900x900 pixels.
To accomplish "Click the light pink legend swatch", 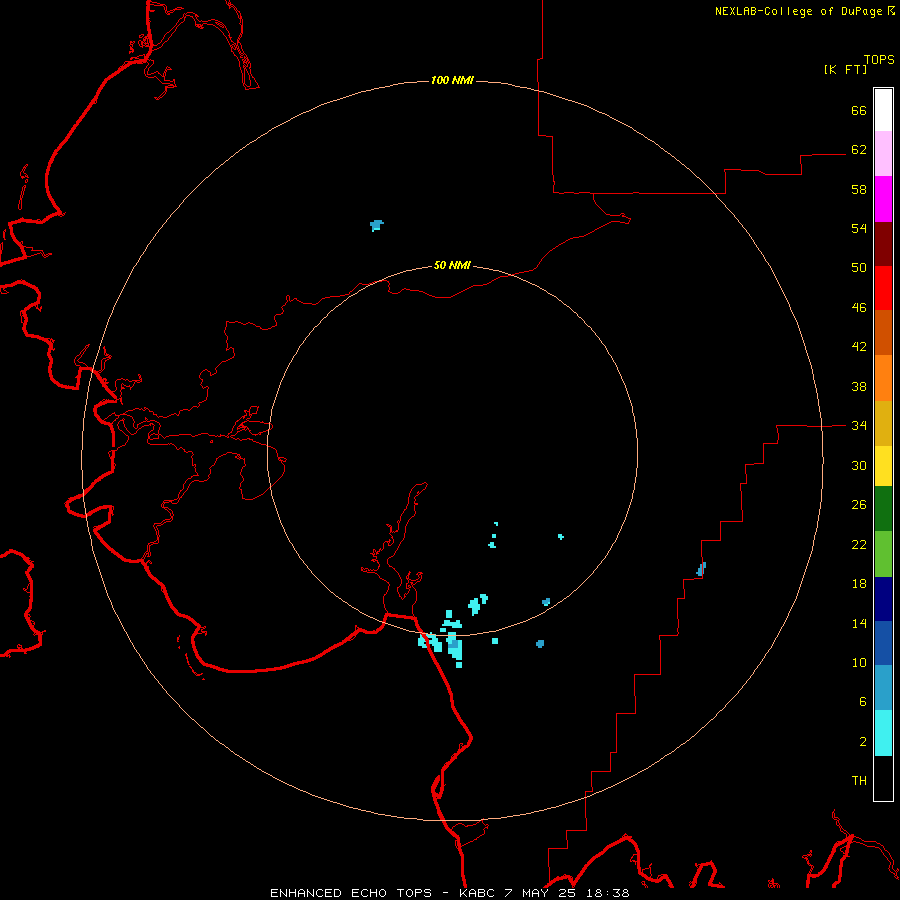I will coord(883,154).
